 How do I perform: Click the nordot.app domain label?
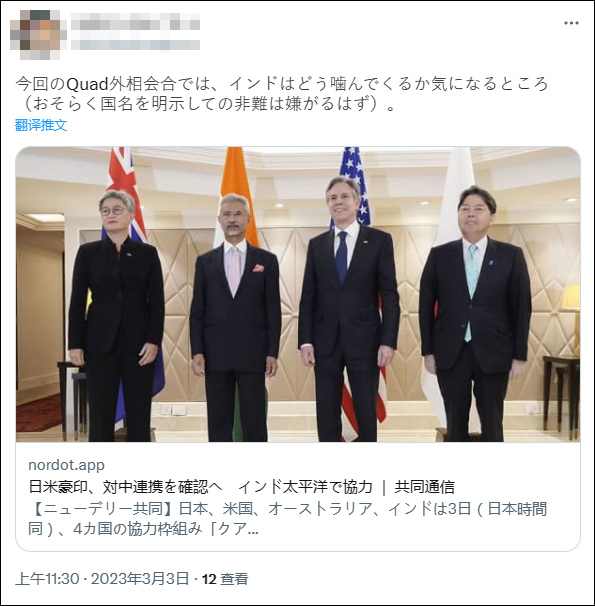point(66,465)
